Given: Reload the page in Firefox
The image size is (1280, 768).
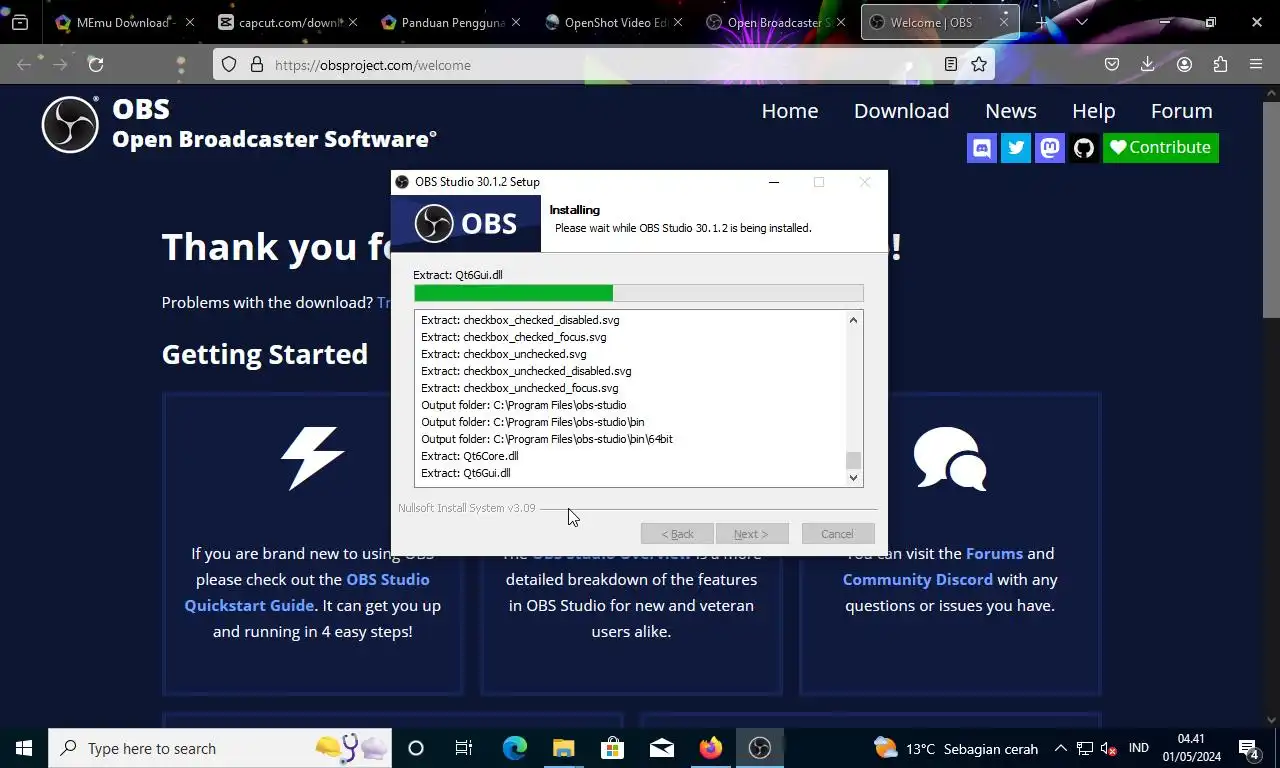Looking at the screenshot, I should point(96,65).
